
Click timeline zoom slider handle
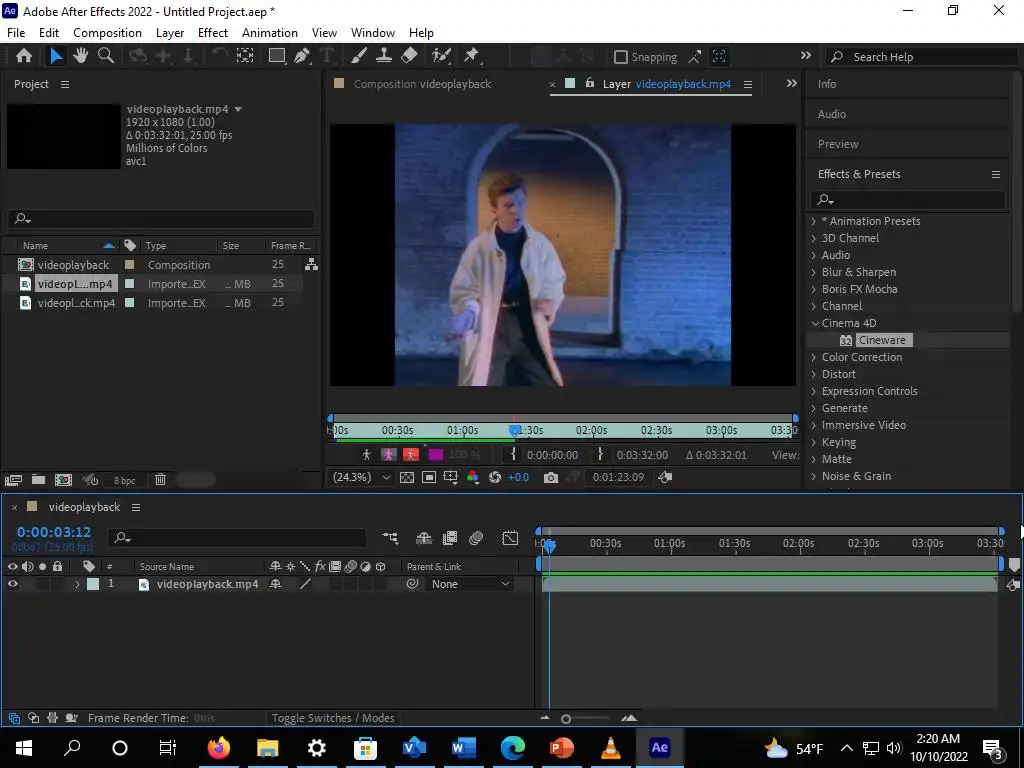566,719
